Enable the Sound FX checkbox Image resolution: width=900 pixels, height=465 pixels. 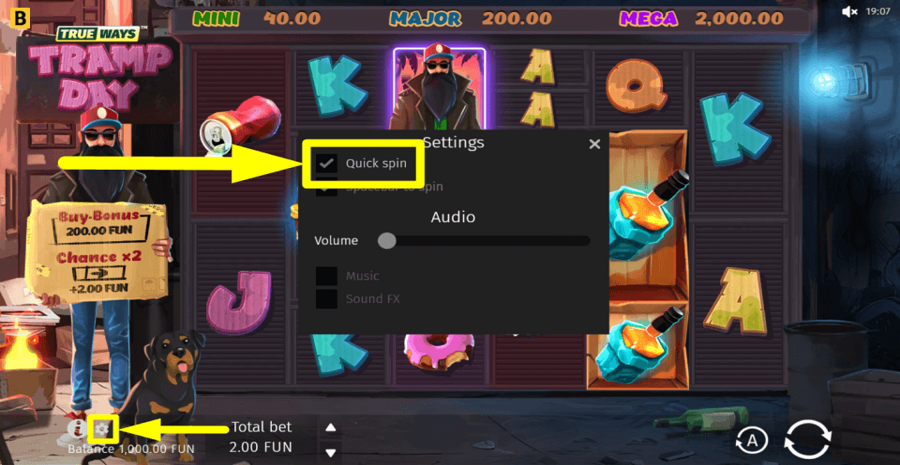point(327,299)
